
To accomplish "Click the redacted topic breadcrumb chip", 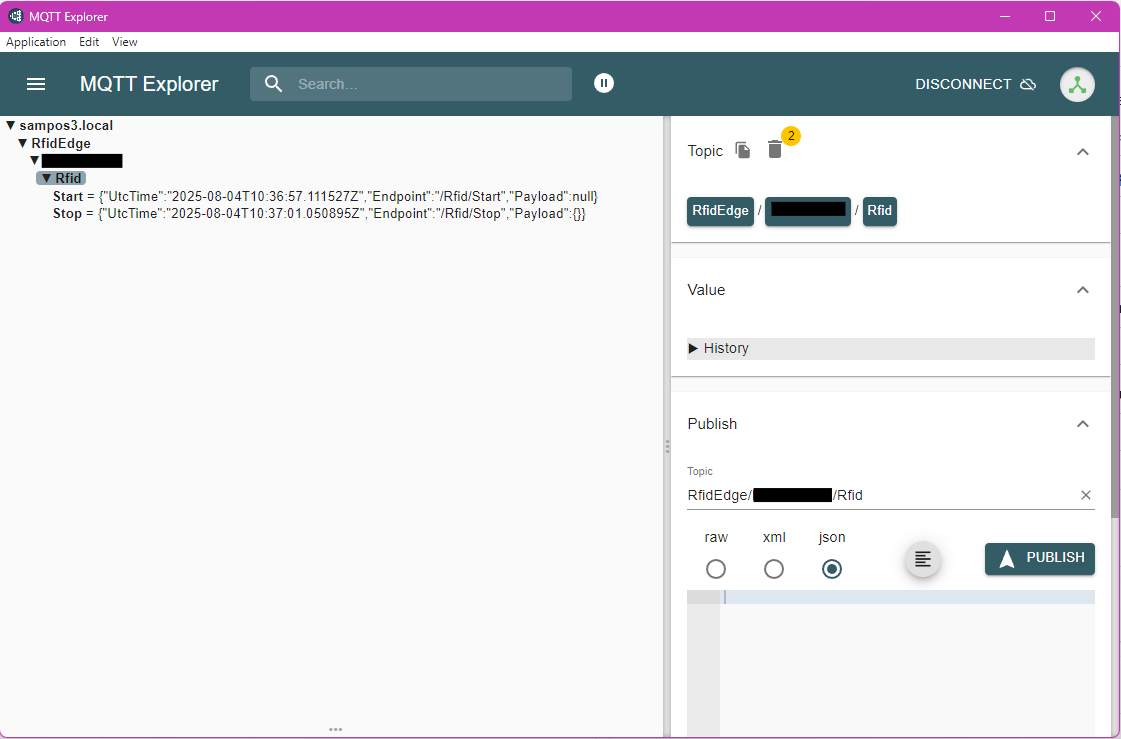I will click(808, 211).
